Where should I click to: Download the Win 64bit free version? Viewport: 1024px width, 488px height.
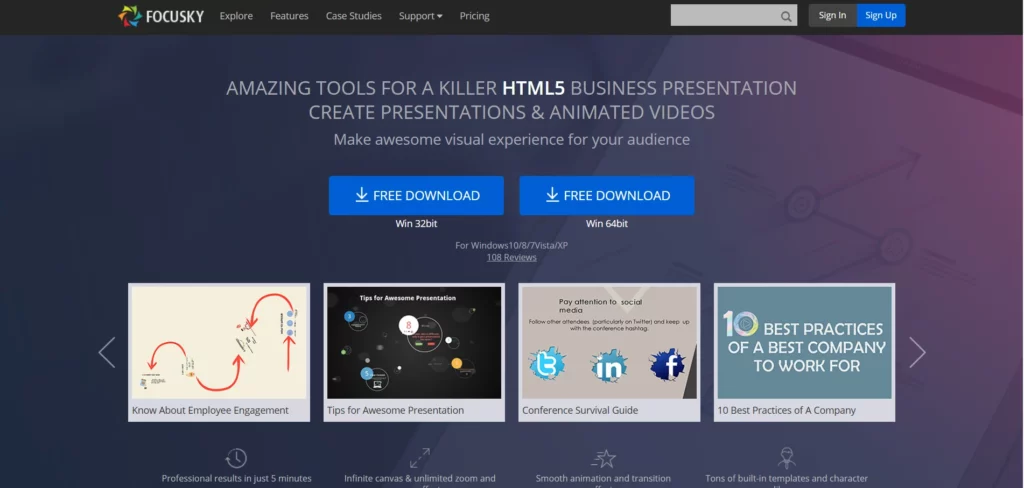tap(606, 195)
